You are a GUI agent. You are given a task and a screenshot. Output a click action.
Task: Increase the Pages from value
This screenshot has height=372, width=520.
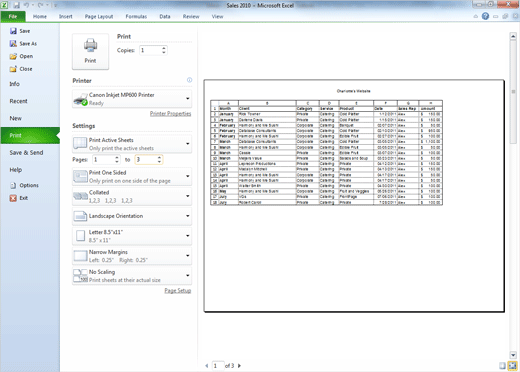tap(117, 158)
